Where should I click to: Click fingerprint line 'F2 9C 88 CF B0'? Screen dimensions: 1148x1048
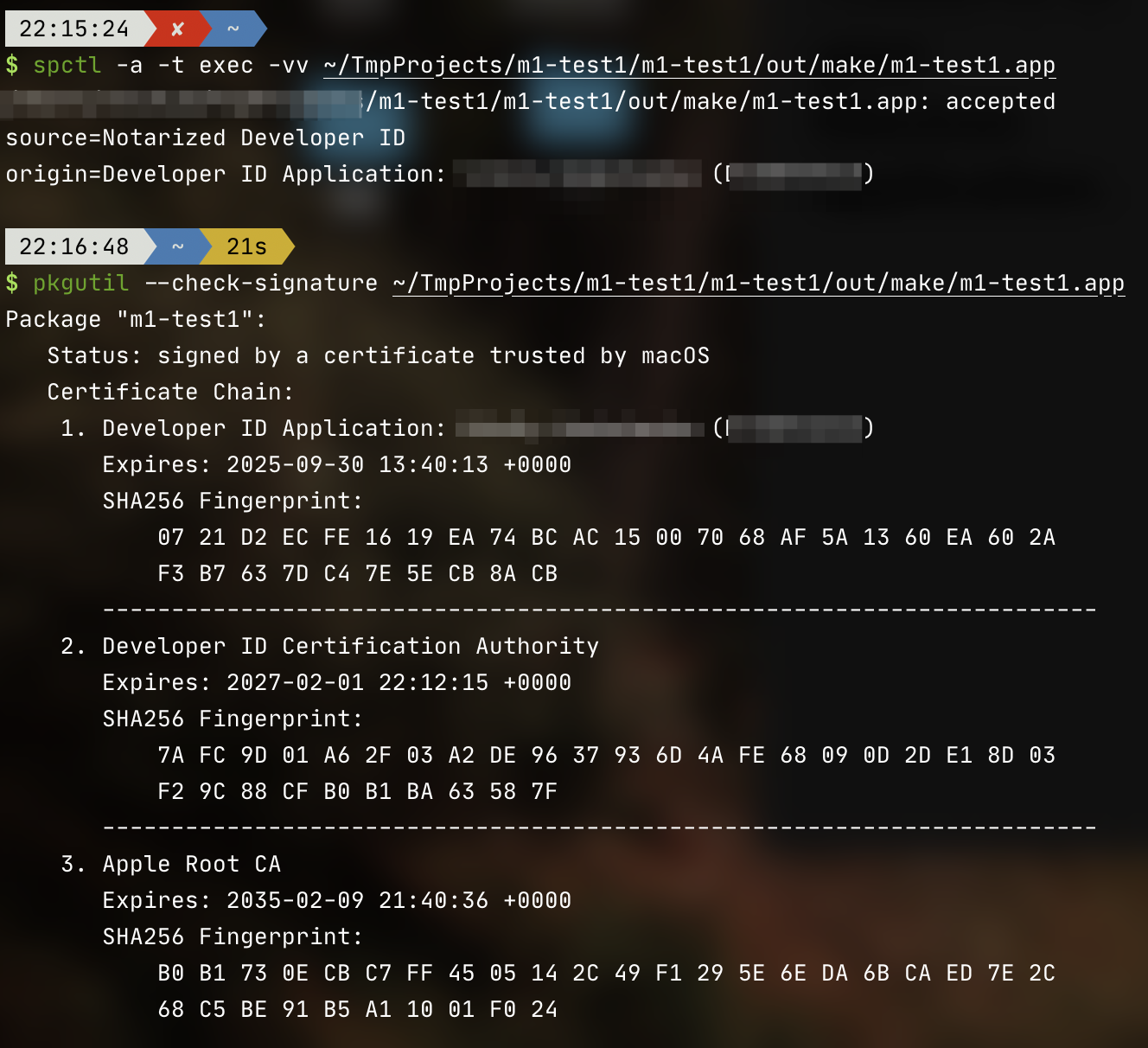pos(358,792)
